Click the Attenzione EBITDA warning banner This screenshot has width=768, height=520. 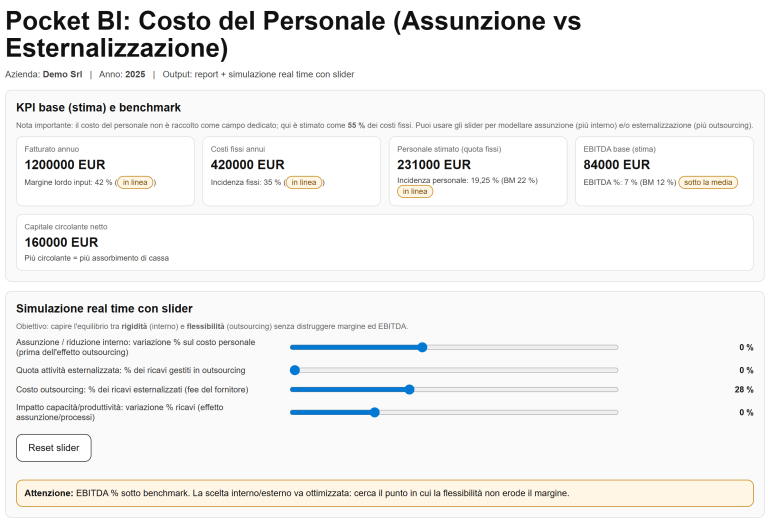pyautogui.click(x=385, y=493)
